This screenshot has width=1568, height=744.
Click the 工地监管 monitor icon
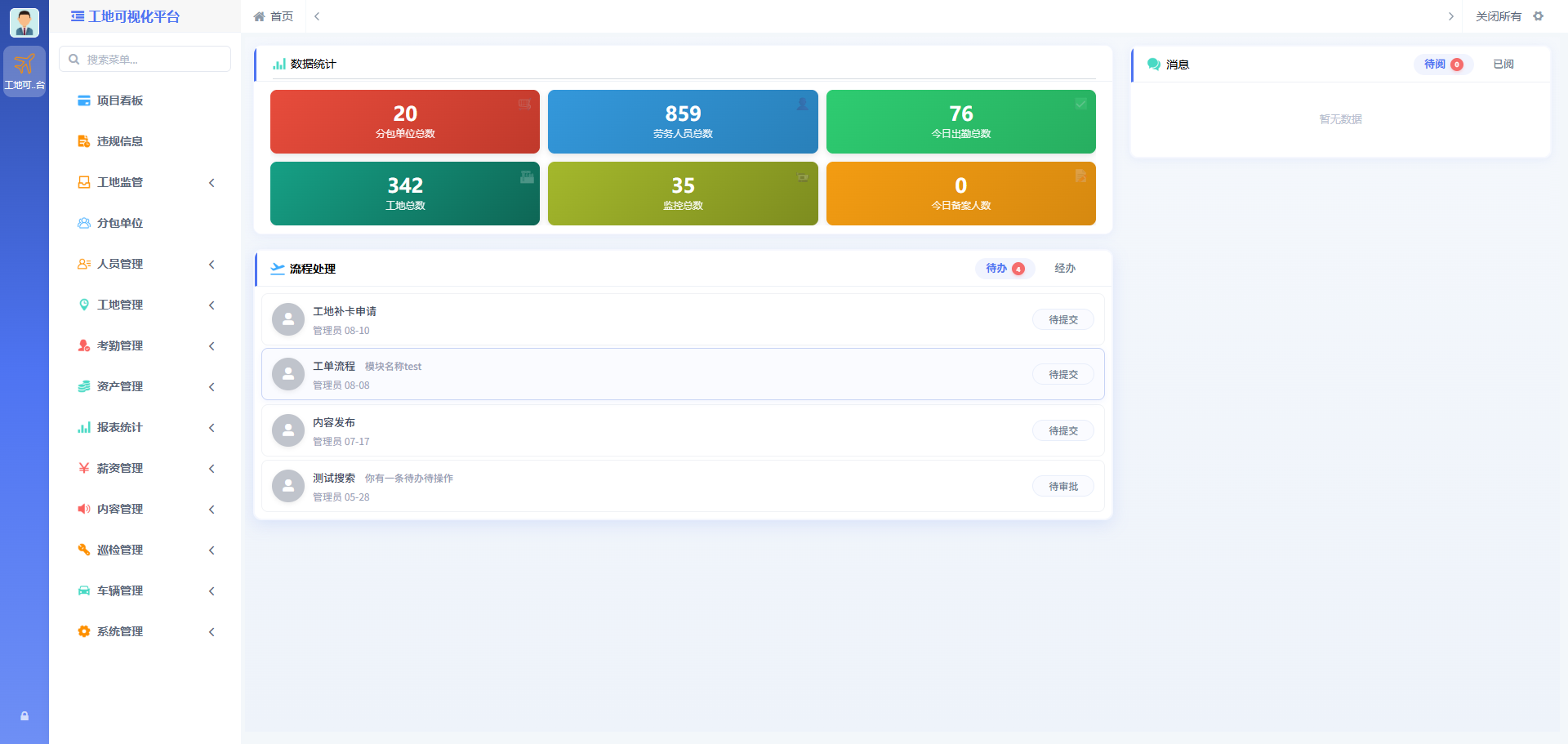[84, 182]
